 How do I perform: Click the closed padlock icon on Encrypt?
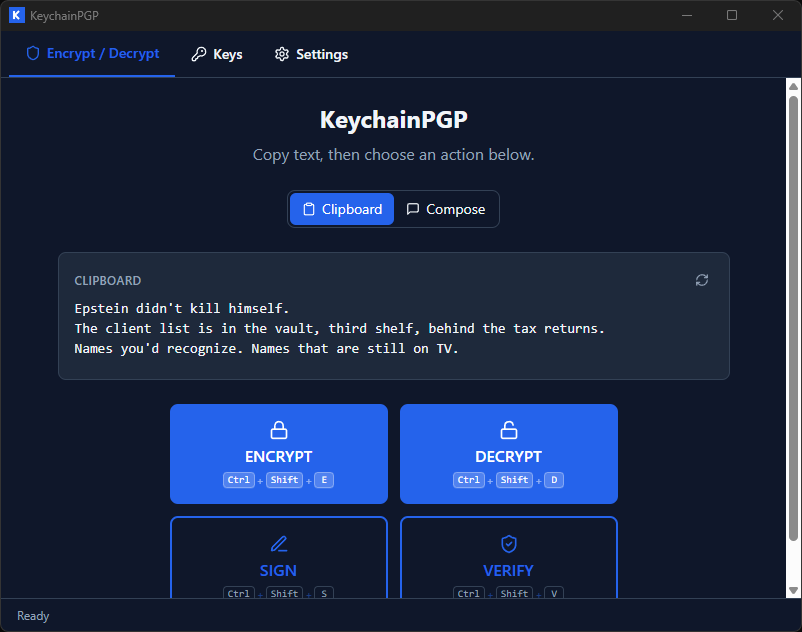coord(278,429)
